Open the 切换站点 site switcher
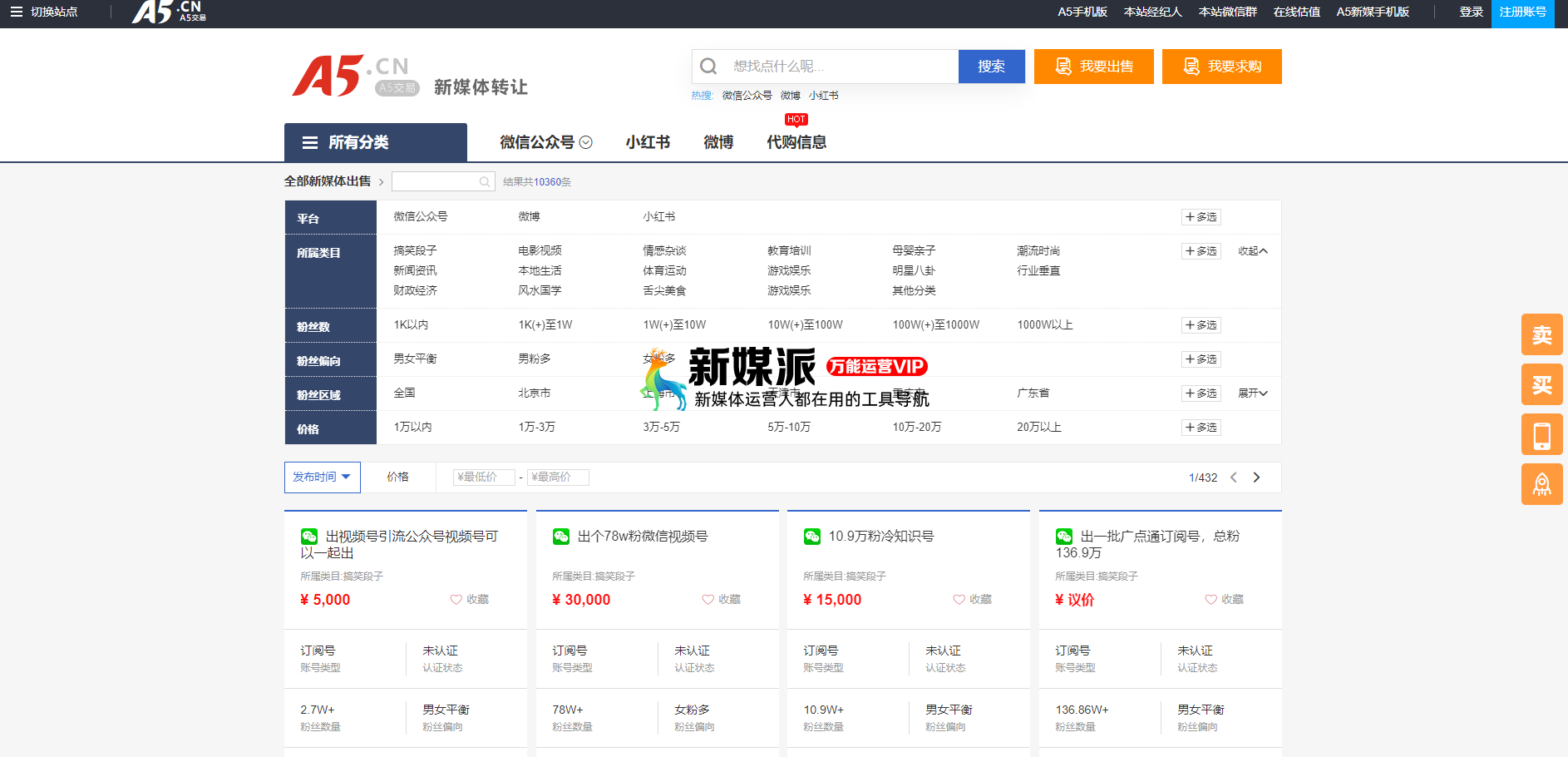Image resolution: width=1568 pixels, height=757 pixels. [x=54, y=12]
